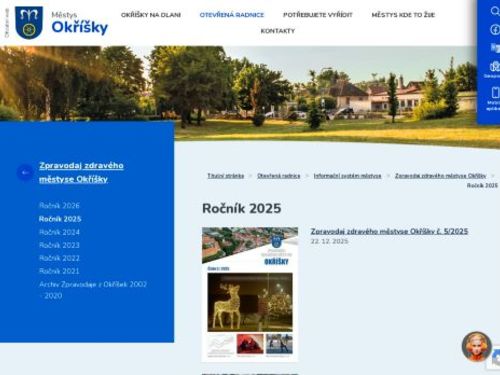Image resolution: width=500 pixels, height=375 pixels.
Task: Open the chat assistant avatar bubble
Action: point(476,347)
